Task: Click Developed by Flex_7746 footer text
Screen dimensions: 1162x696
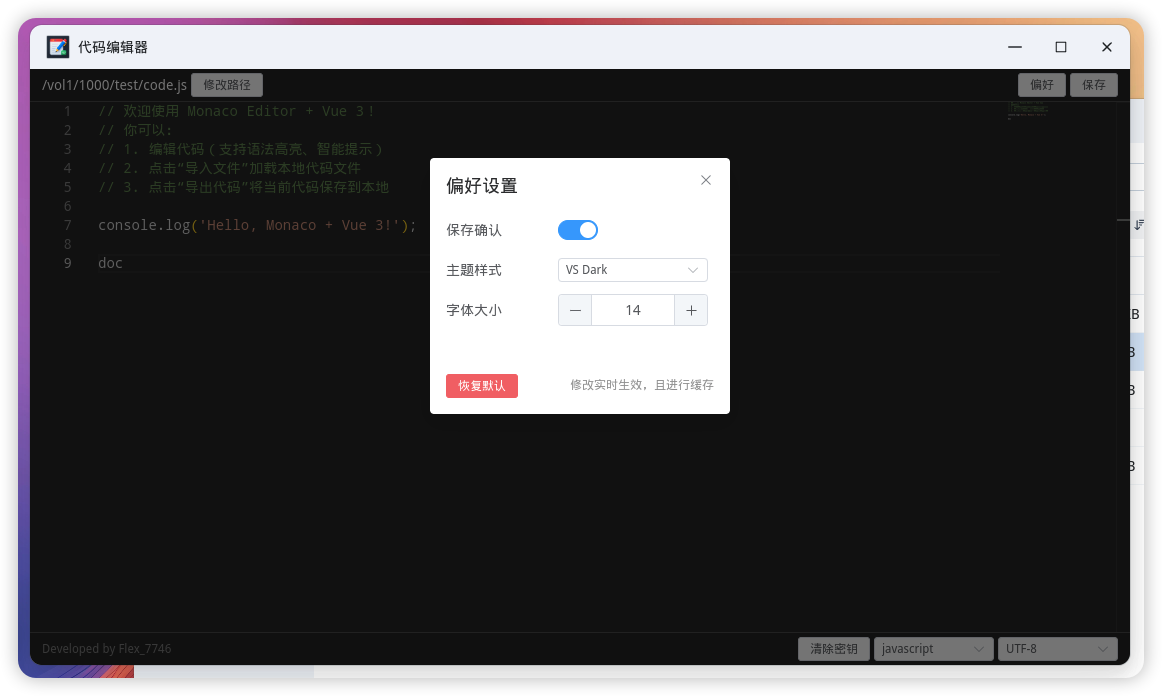Action: tap(107, 649)
